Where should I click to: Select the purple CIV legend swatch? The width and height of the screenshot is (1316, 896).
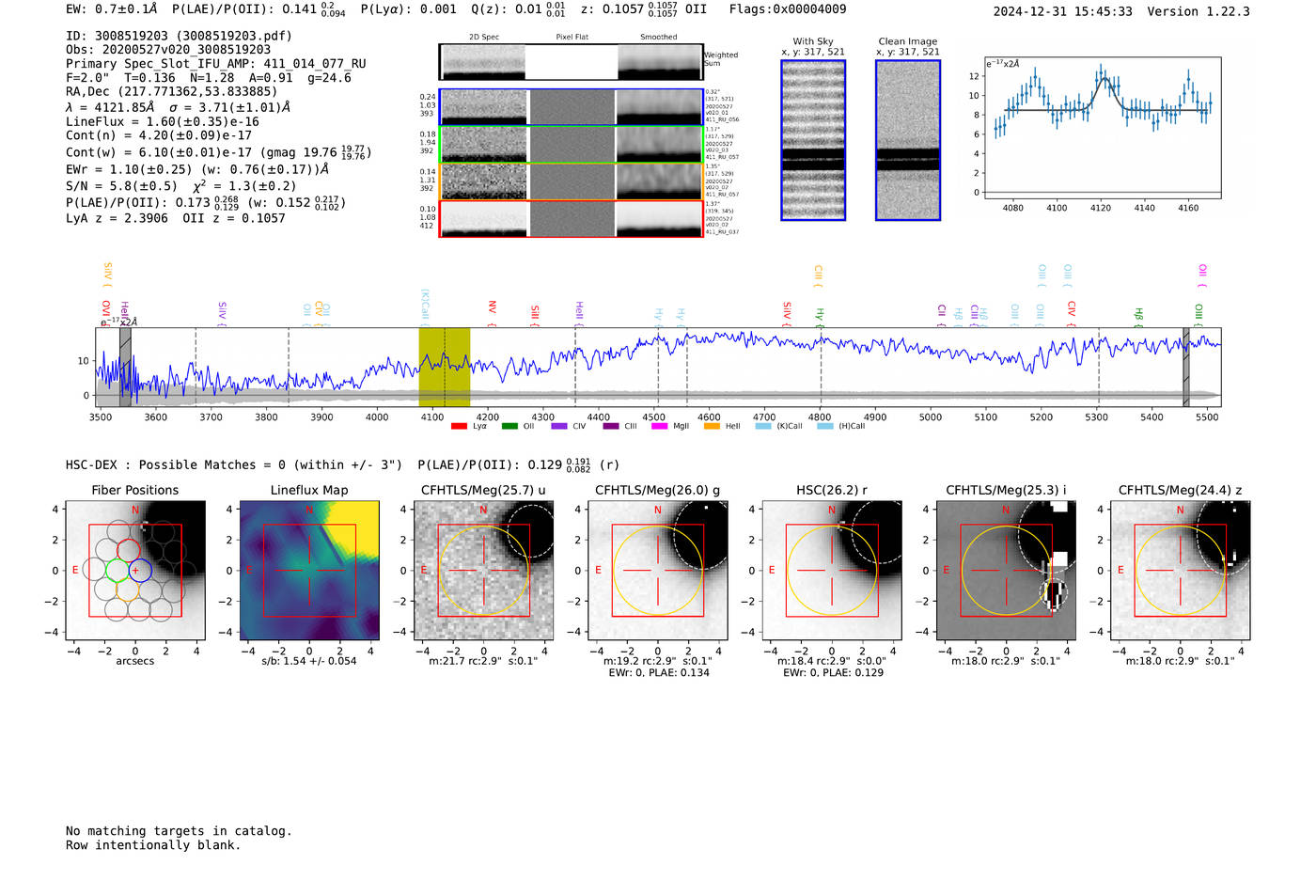tap(559, 426)
